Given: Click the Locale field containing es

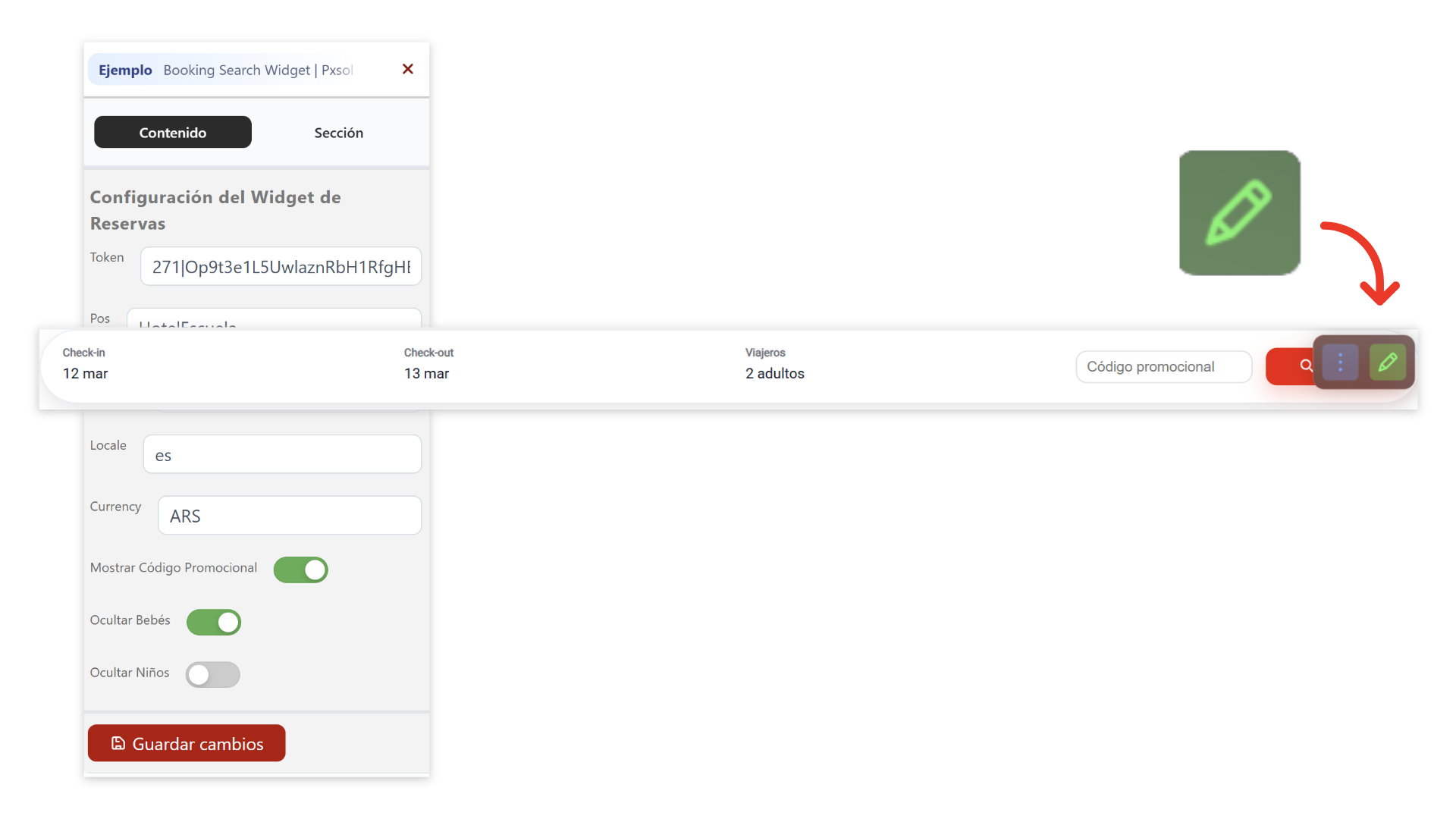Looking at the screenshot, I should 282,455.
